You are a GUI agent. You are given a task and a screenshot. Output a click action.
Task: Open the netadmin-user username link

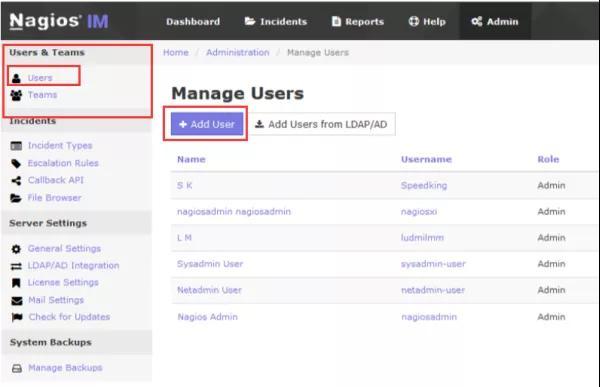(x=432, y=290)
